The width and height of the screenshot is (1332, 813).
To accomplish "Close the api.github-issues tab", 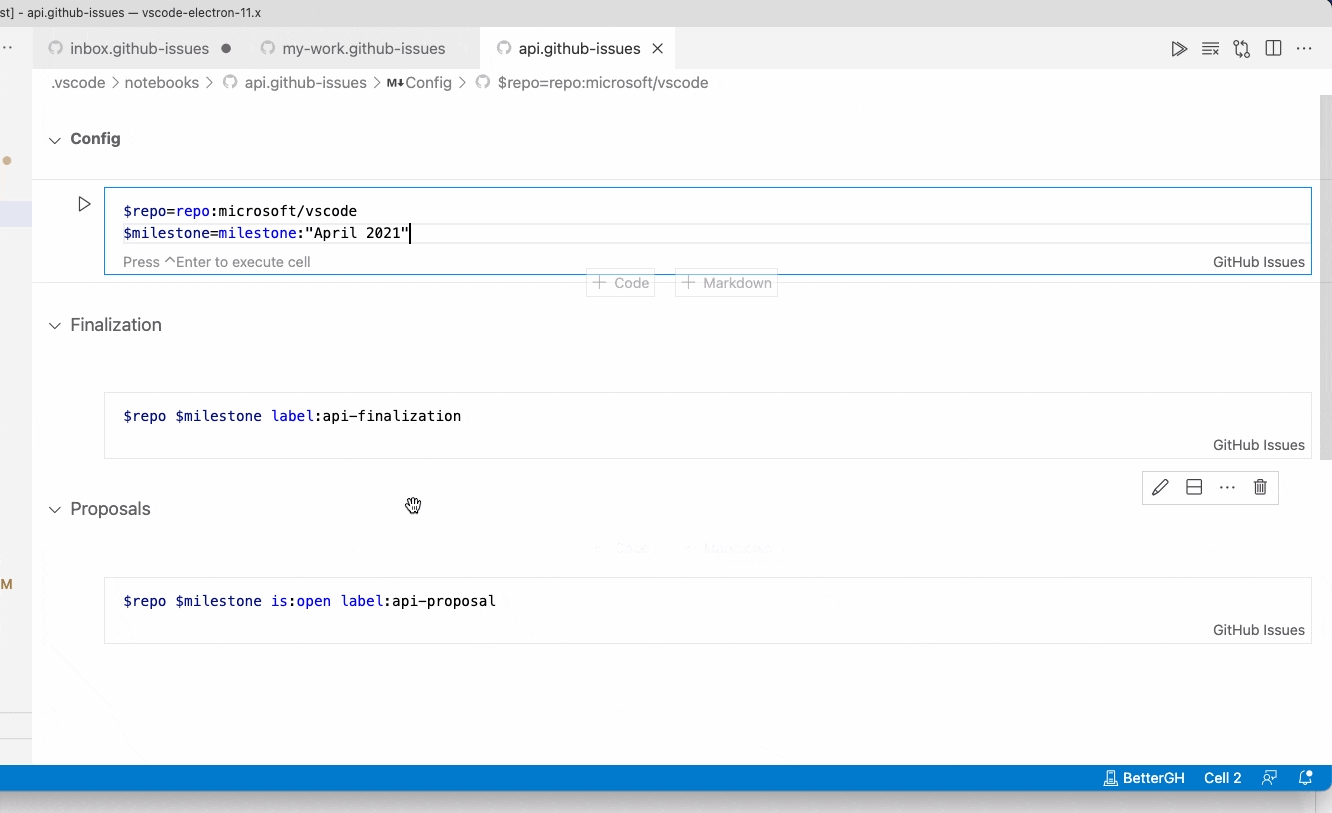I will [658, 48].
